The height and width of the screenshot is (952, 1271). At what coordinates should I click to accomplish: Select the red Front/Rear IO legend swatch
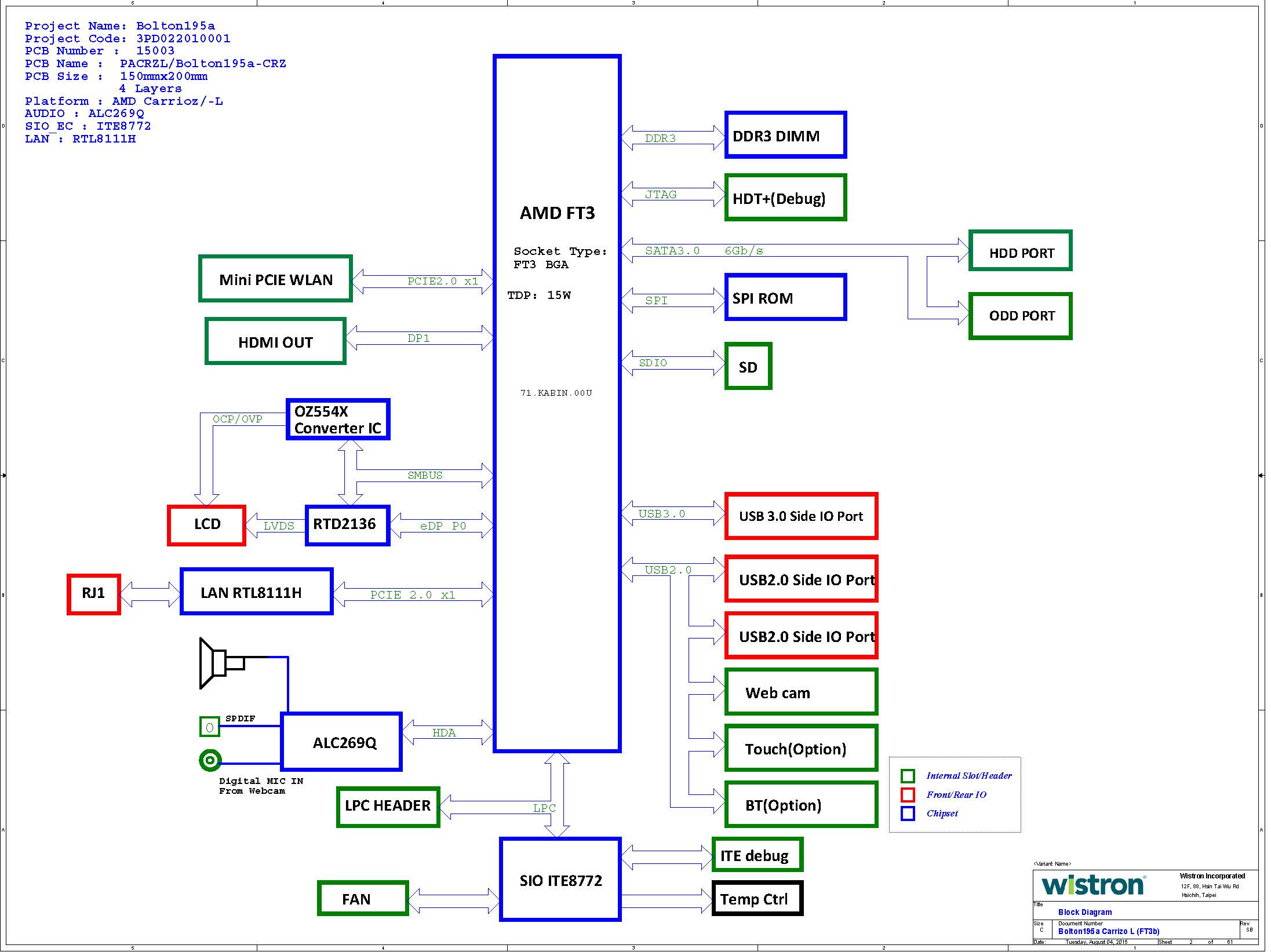click(908, 794)
